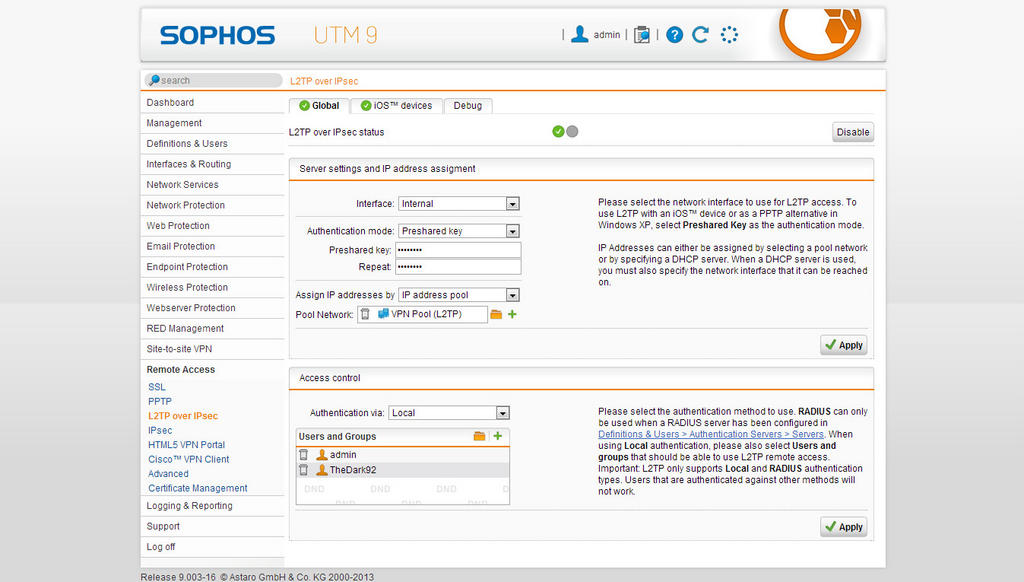Click the admin username in header
The width and height of the screenshot is (1024, 582).
[607, 35]
